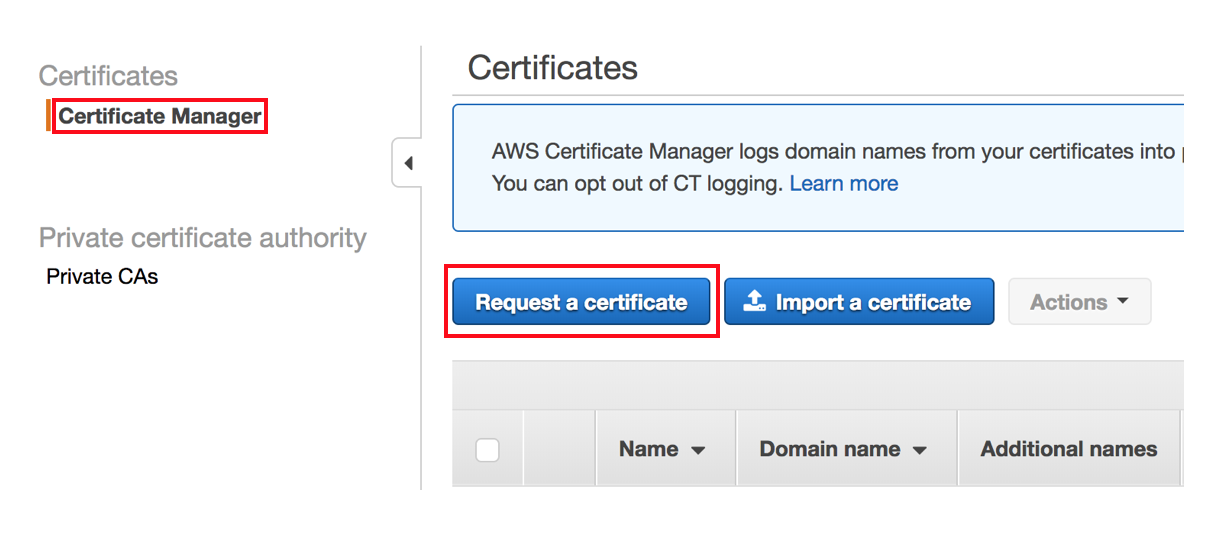The width and height of the screenshot is (1218, 560).
Task: Collapse the left navigation panel arrow
Action: 408,163
